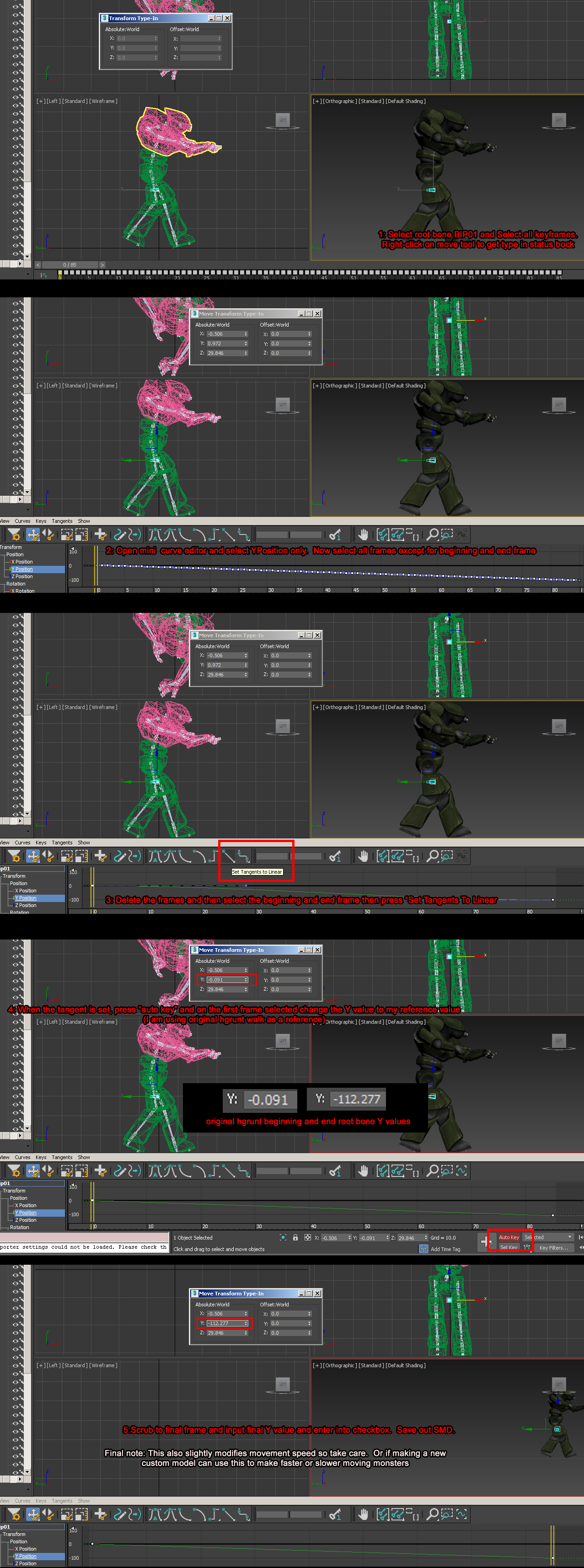Select Z Position track in step 4 tree
The height and width of the screenshot is (1568, 584).
point(26,1220)
